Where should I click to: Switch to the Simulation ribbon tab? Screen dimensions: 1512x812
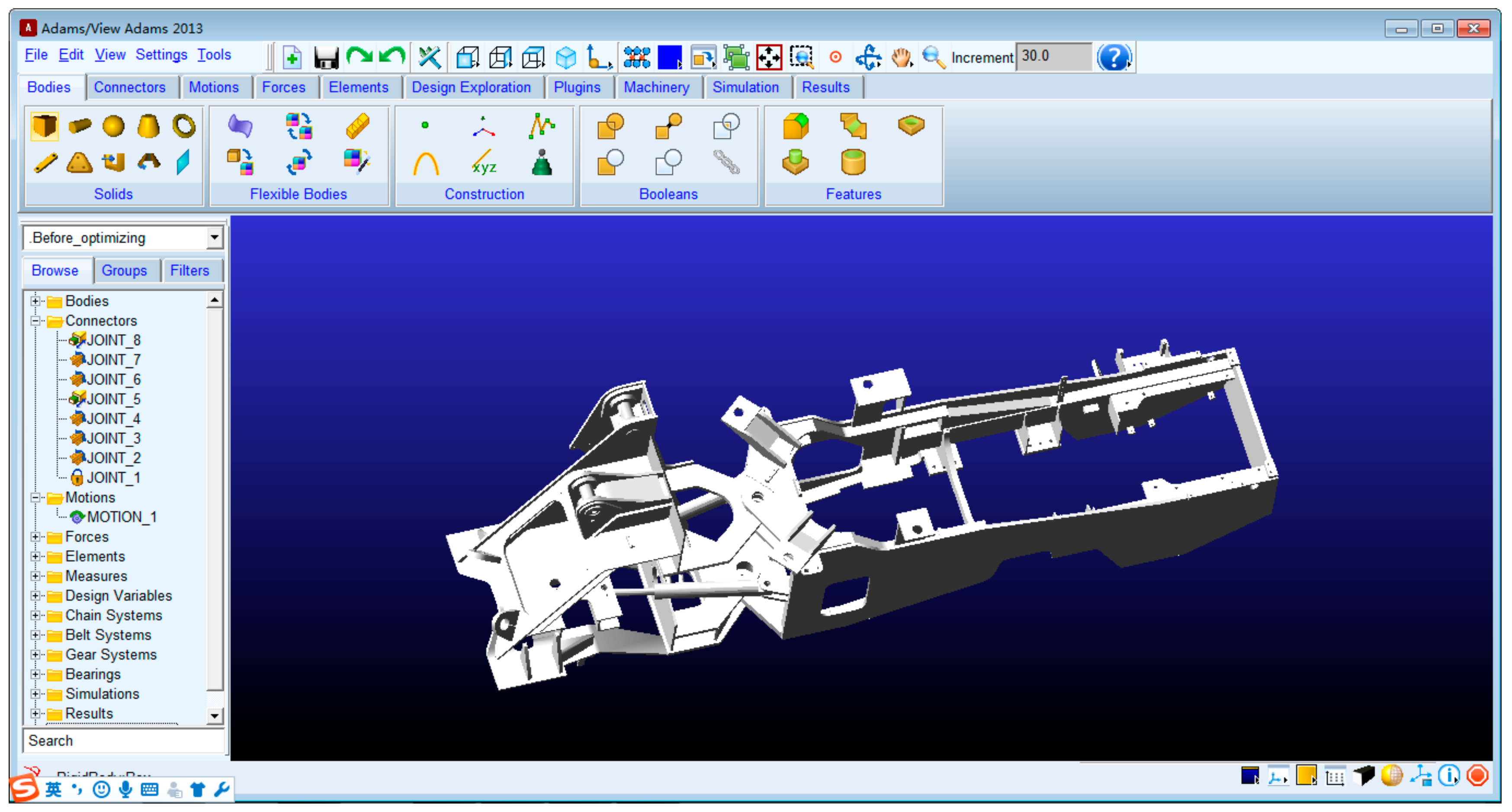745,87
